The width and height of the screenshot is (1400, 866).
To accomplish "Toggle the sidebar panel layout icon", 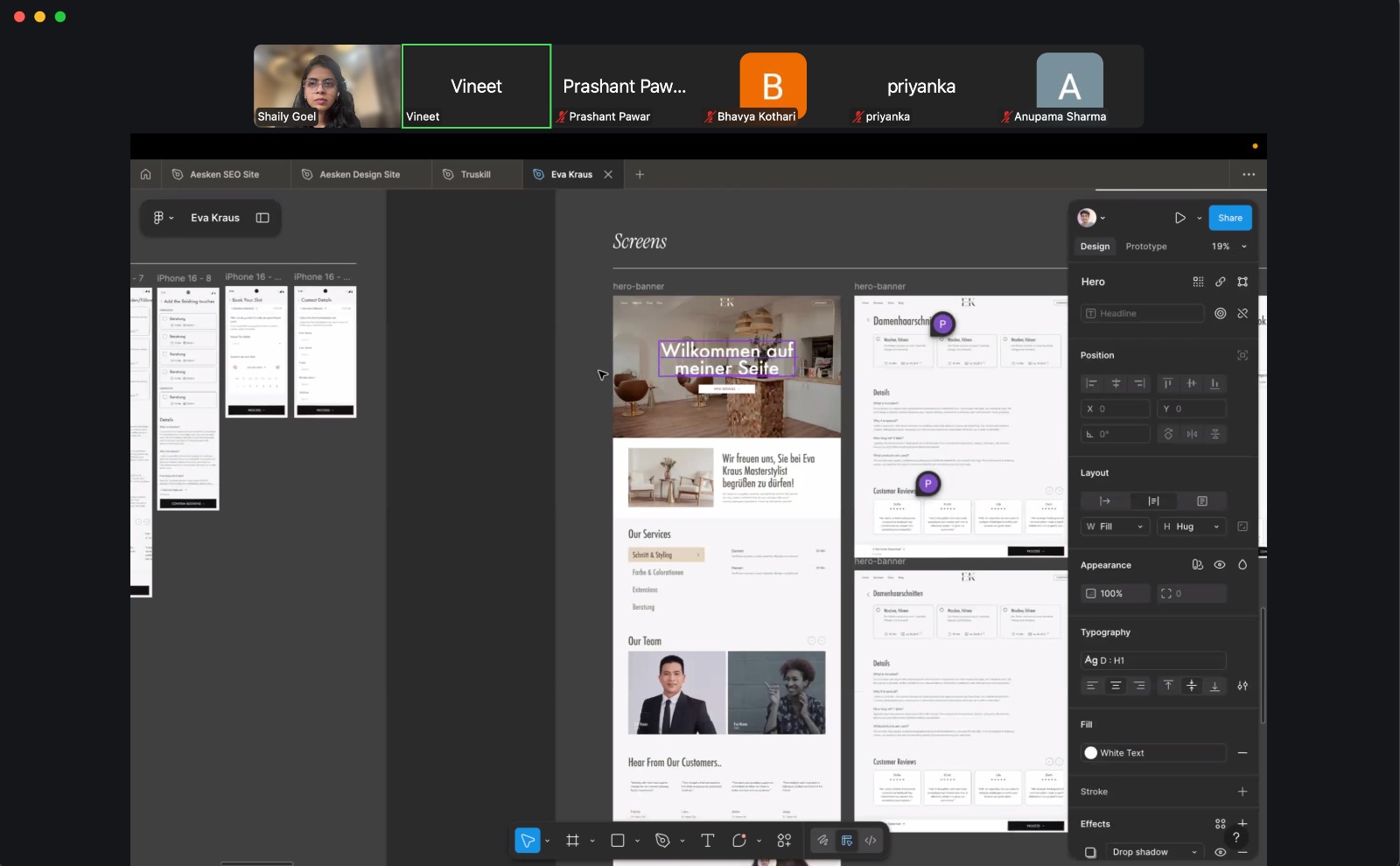I will point(262,218).
